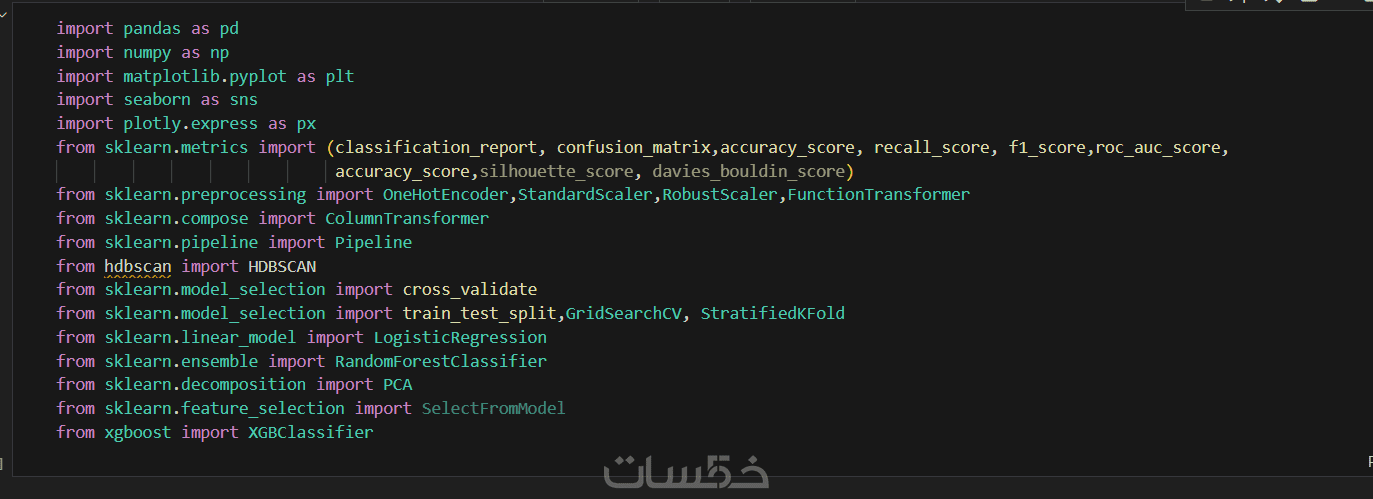Click the underlined hdbscan module name
This screenshot has width=1373, height=499.
coord(137,266)
